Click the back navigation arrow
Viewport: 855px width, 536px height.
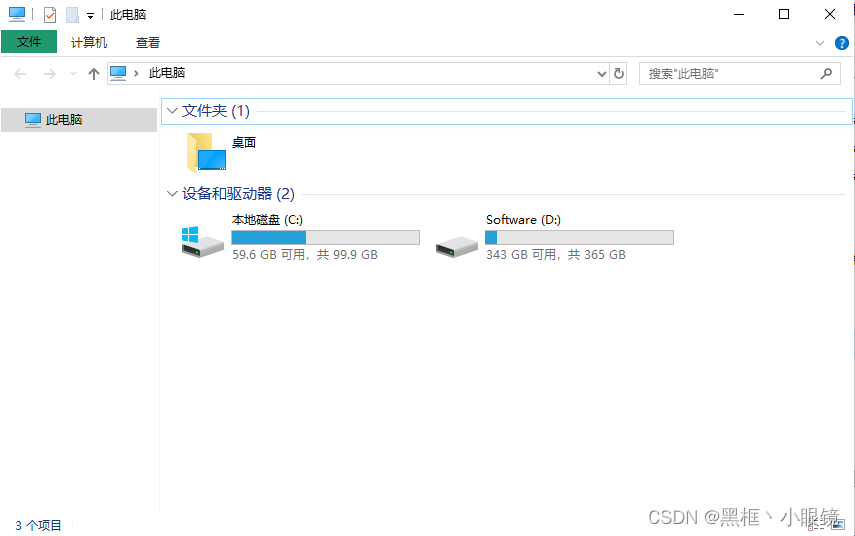tap(20, 74)
